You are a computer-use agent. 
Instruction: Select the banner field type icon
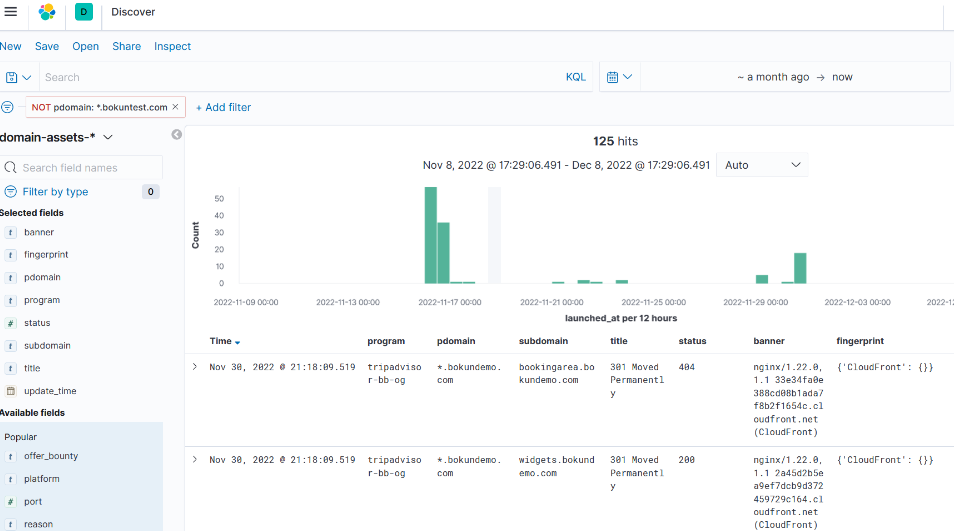click(10, 232)
